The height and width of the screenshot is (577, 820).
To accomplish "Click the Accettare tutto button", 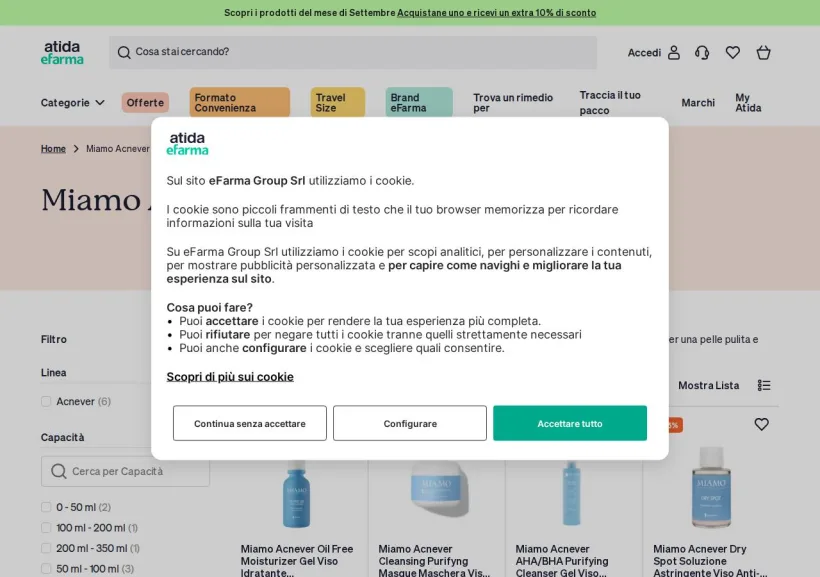I will [570, 423].
